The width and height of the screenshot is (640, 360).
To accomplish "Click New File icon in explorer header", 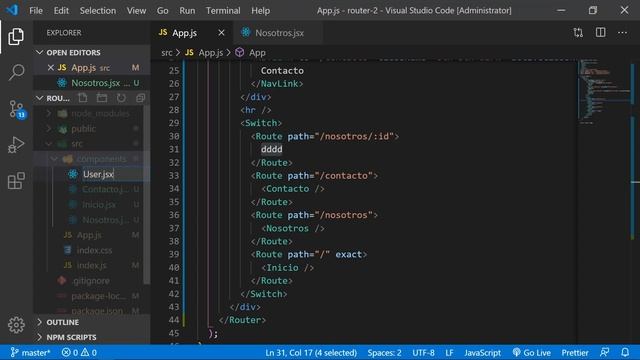I will point(83,98).
